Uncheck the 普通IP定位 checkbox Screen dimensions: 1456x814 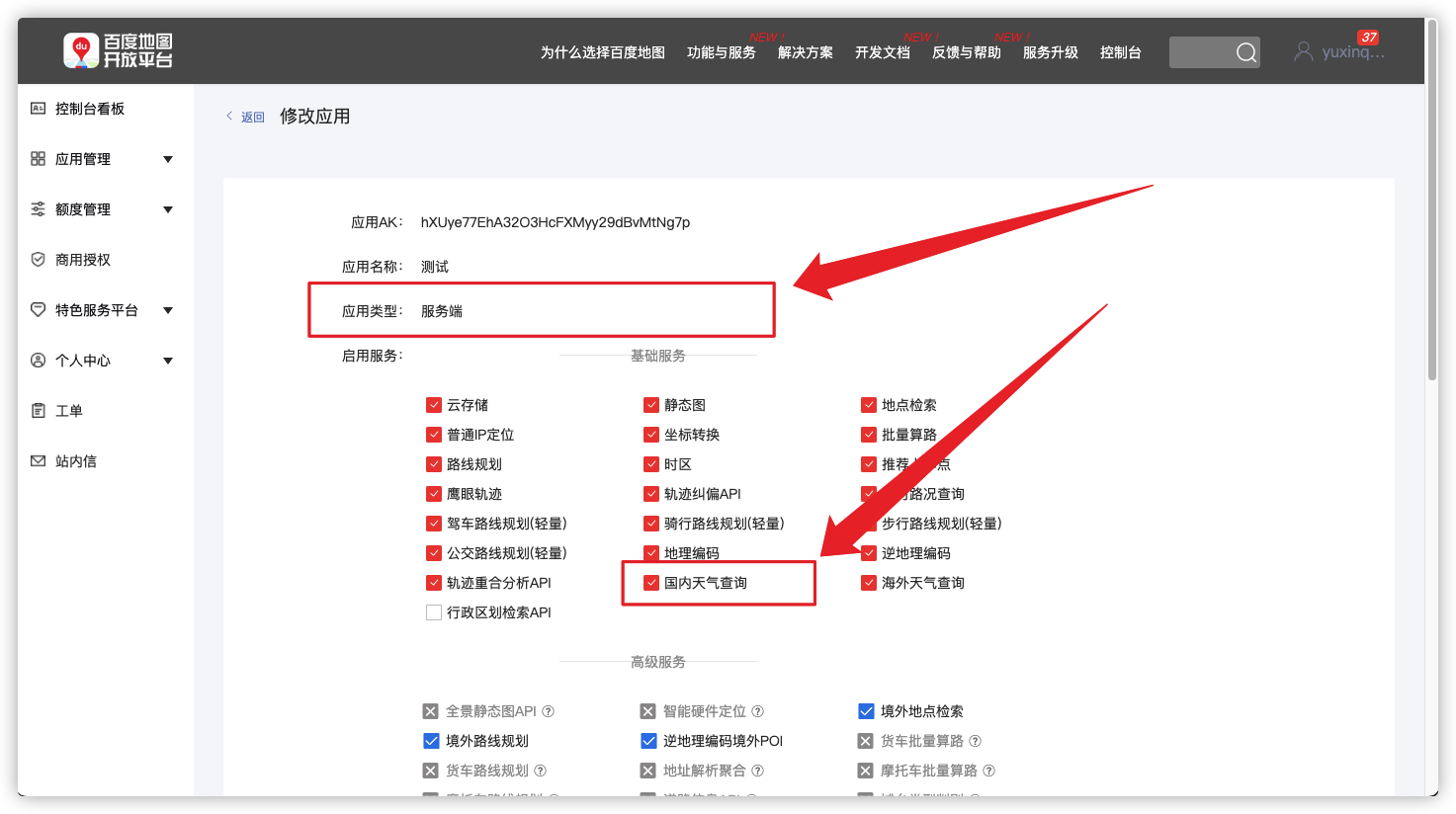point(433,435)
